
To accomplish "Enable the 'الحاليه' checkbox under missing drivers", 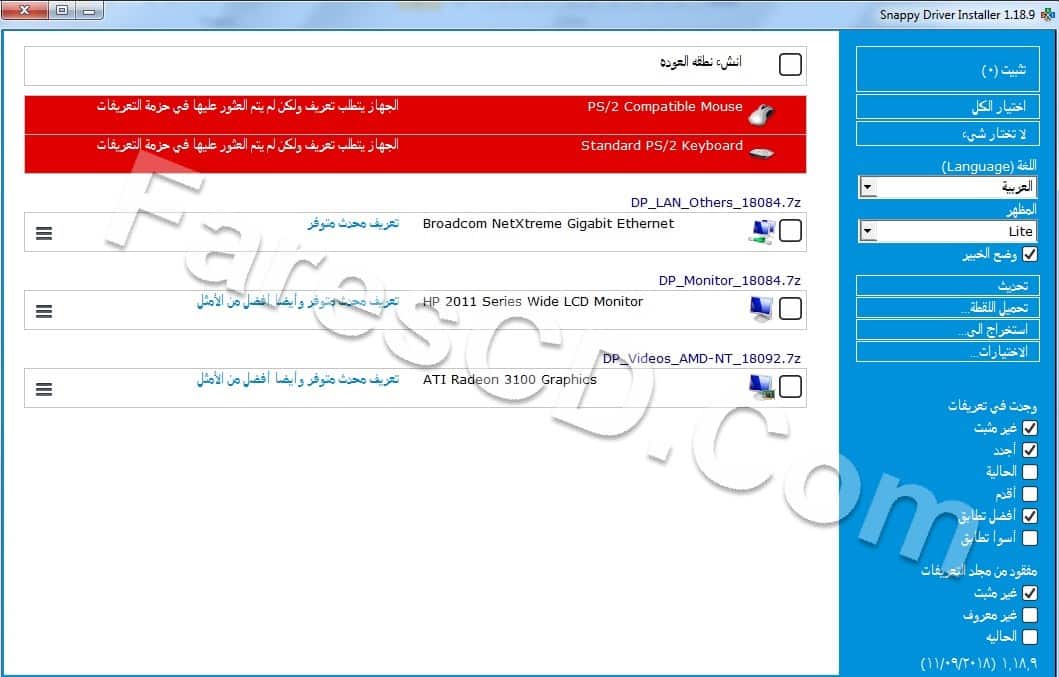I will (x=1029, y=636).
